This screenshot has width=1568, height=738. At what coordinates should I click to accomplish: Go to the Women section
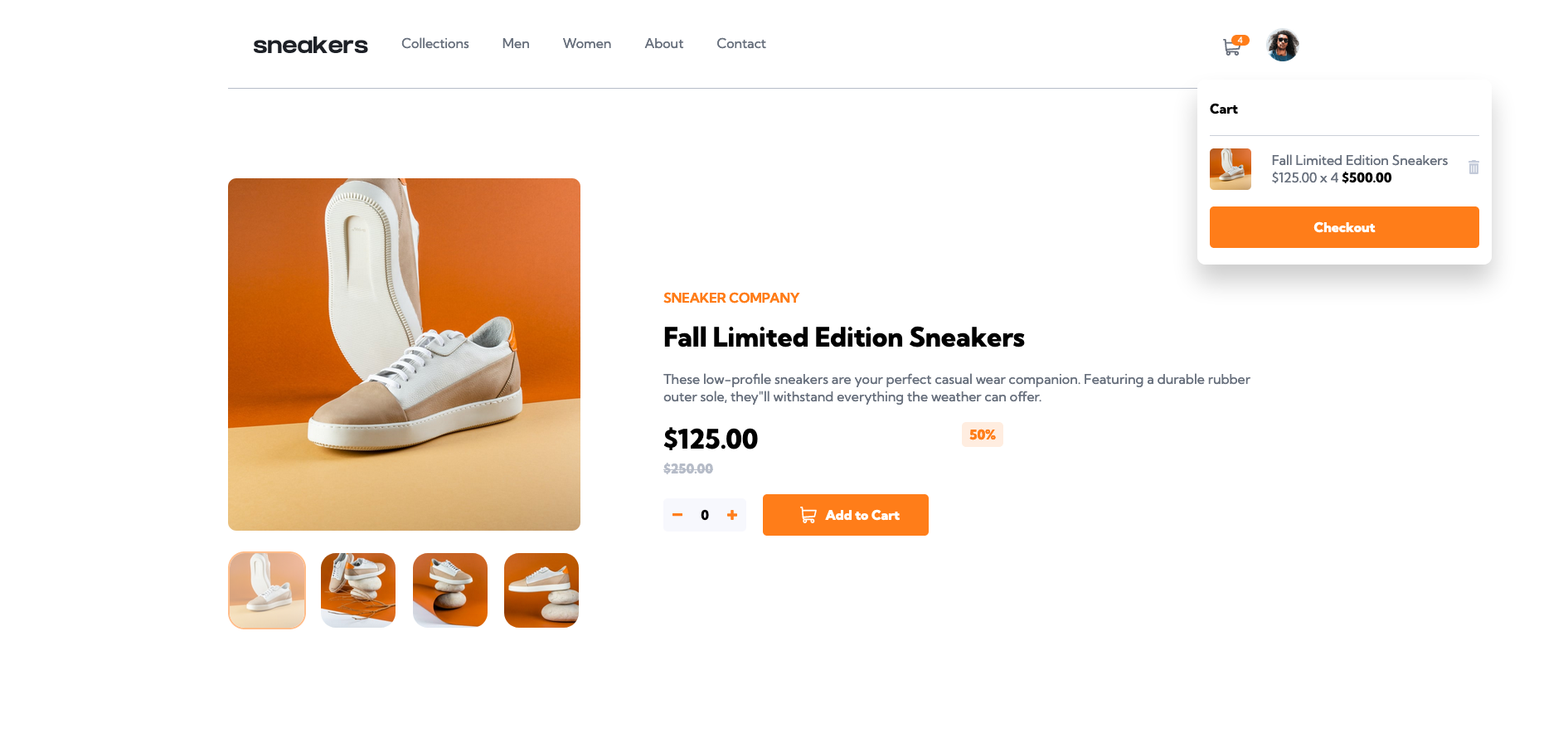587,43
